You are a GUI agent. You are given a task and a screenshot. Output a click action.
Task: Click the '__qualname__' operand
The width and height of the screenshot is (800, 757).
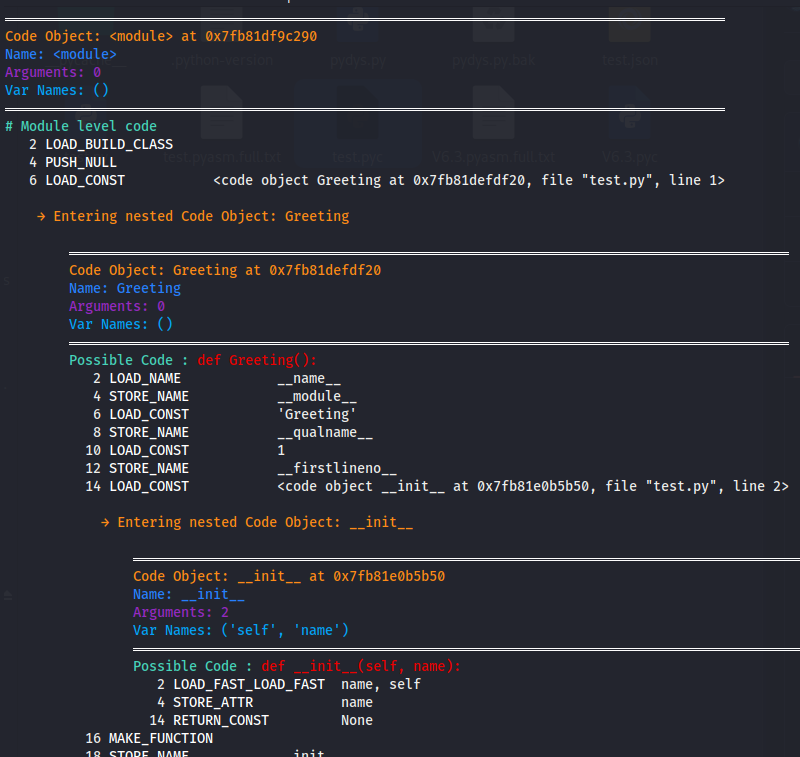325,433
